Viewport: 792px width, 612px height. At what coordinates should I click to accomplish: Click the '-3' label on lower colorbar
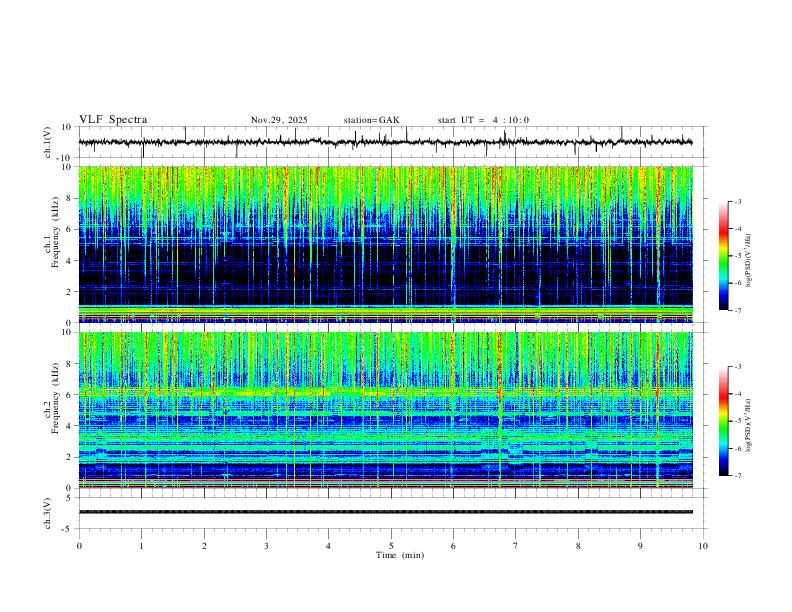point(737,367)
